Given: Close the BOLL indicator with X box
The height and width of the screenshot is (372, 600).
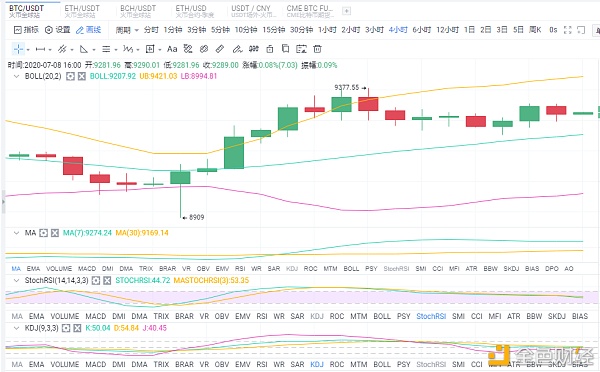Looking at the screenshot, I should tap(82, 76).
